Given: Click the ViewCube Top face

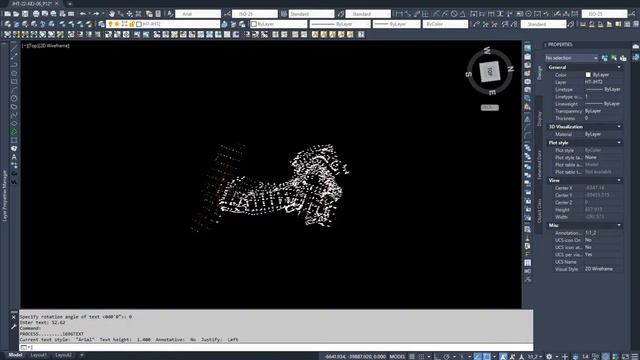Looking at the screenshot, I should (x=489, y=72).
